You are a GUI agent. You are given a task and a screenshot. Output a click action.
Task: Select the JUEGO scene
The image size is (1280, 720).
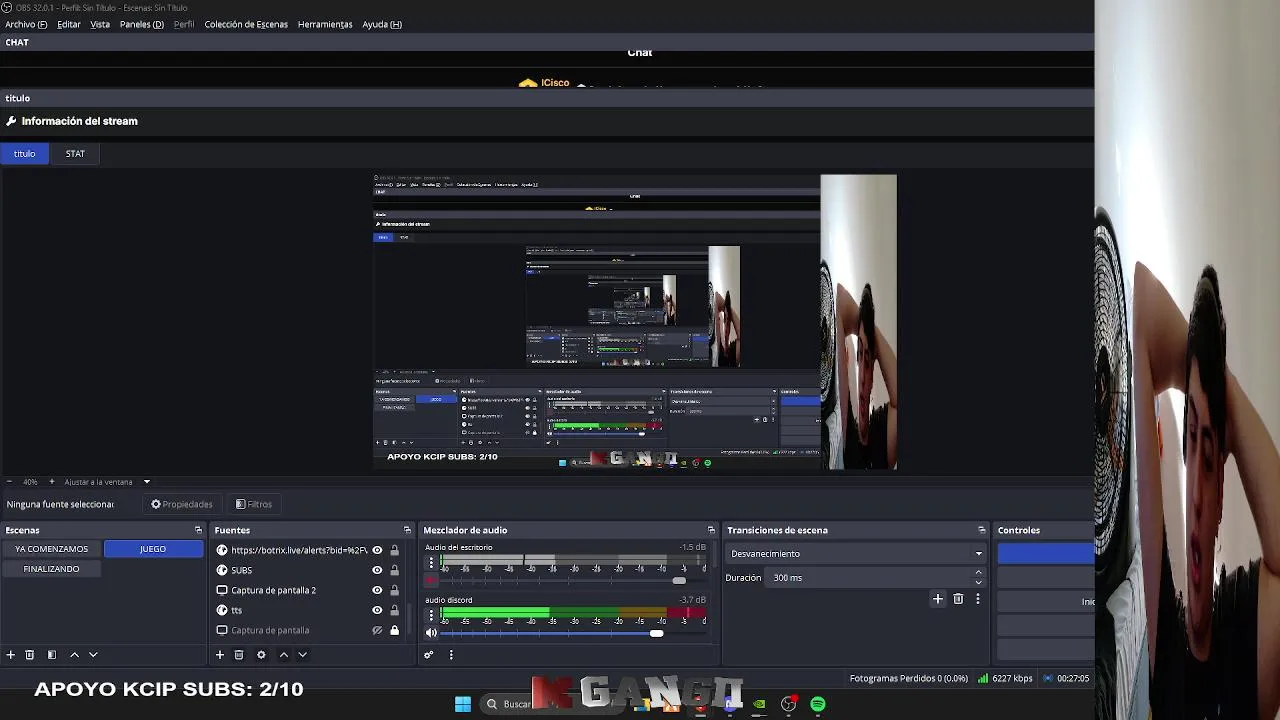click(x=153, y=549)
